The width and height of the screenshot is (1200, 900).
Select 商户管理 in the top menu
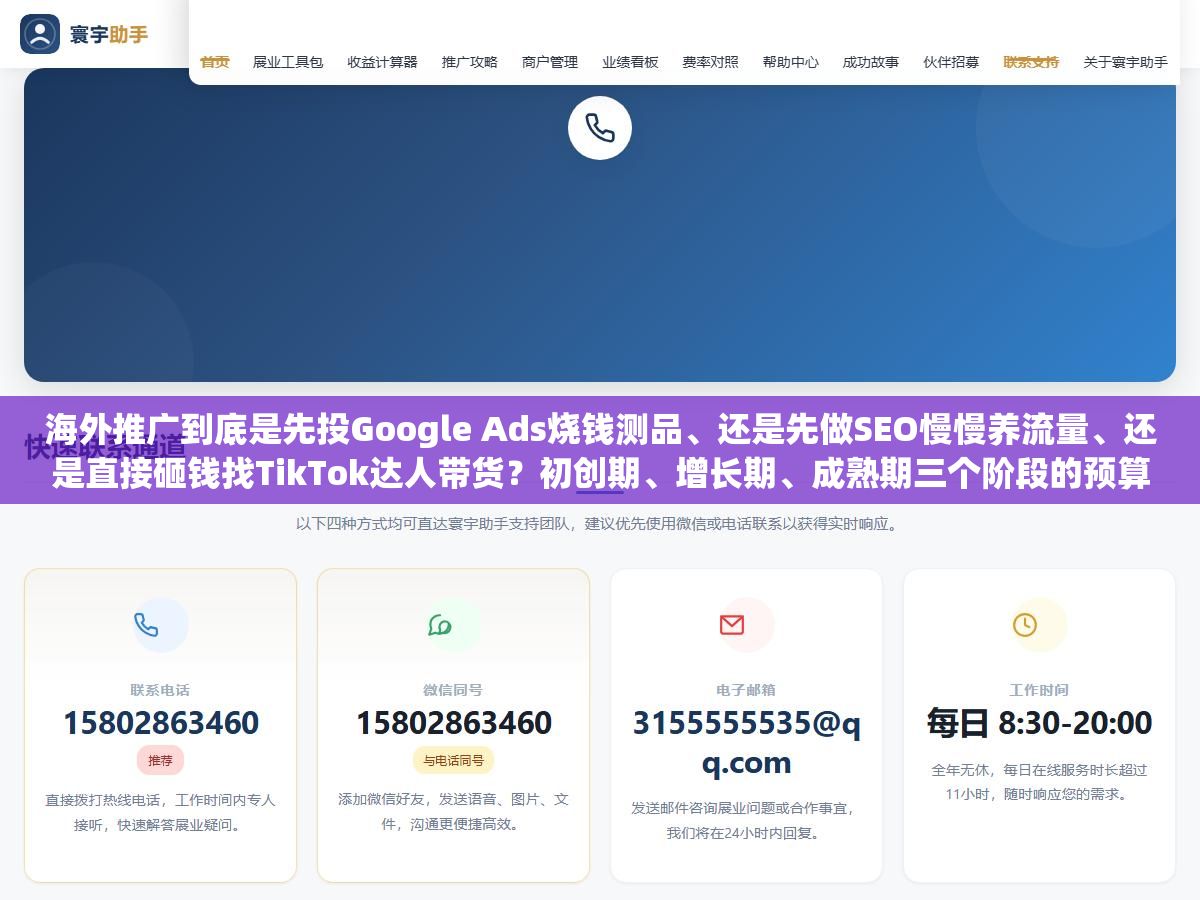[x=550, y=62]
